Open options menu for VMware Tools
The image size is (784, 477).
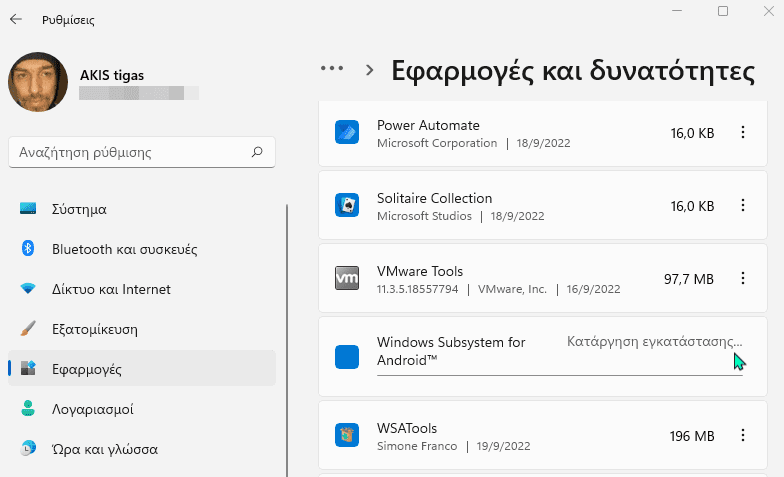pos(743,278)
